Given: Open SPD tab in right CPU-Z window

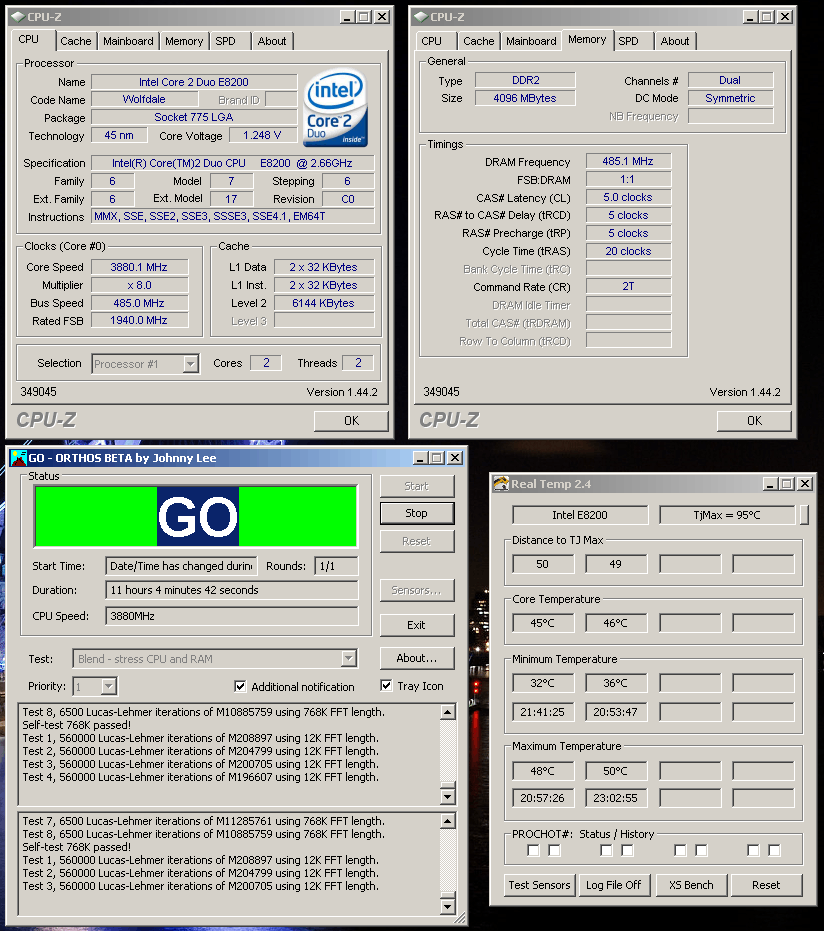Looking at the screenshot, I should [629, 41].
